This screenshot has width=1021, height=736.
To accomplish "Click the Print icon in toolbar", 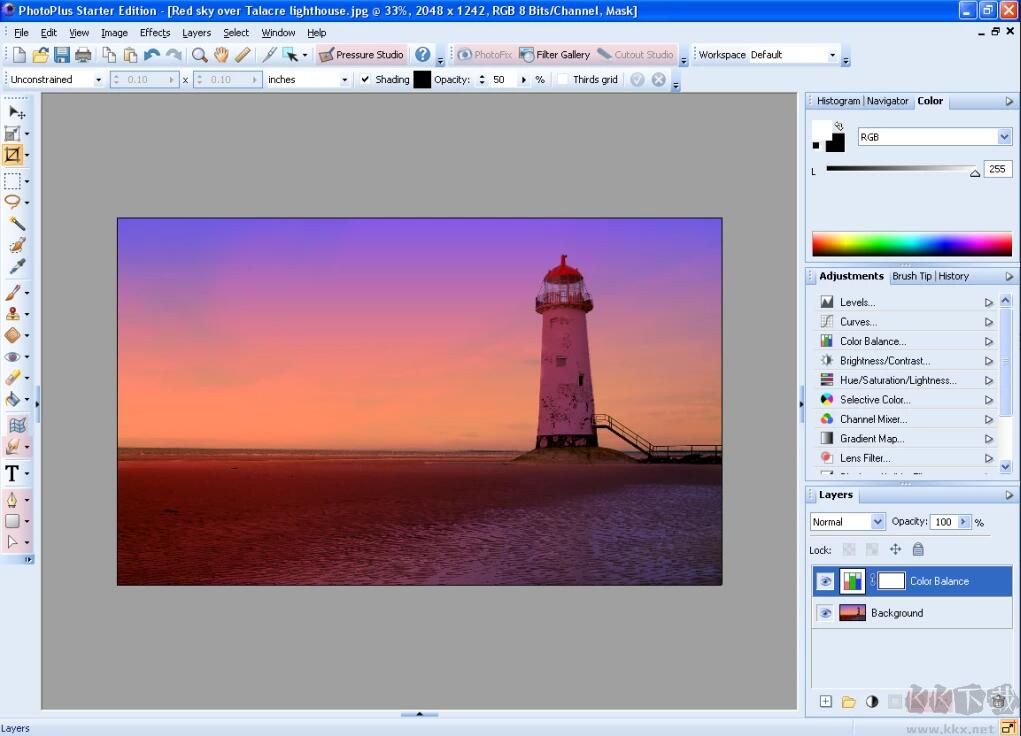I will pyautogui.click(x=83, y=55).
